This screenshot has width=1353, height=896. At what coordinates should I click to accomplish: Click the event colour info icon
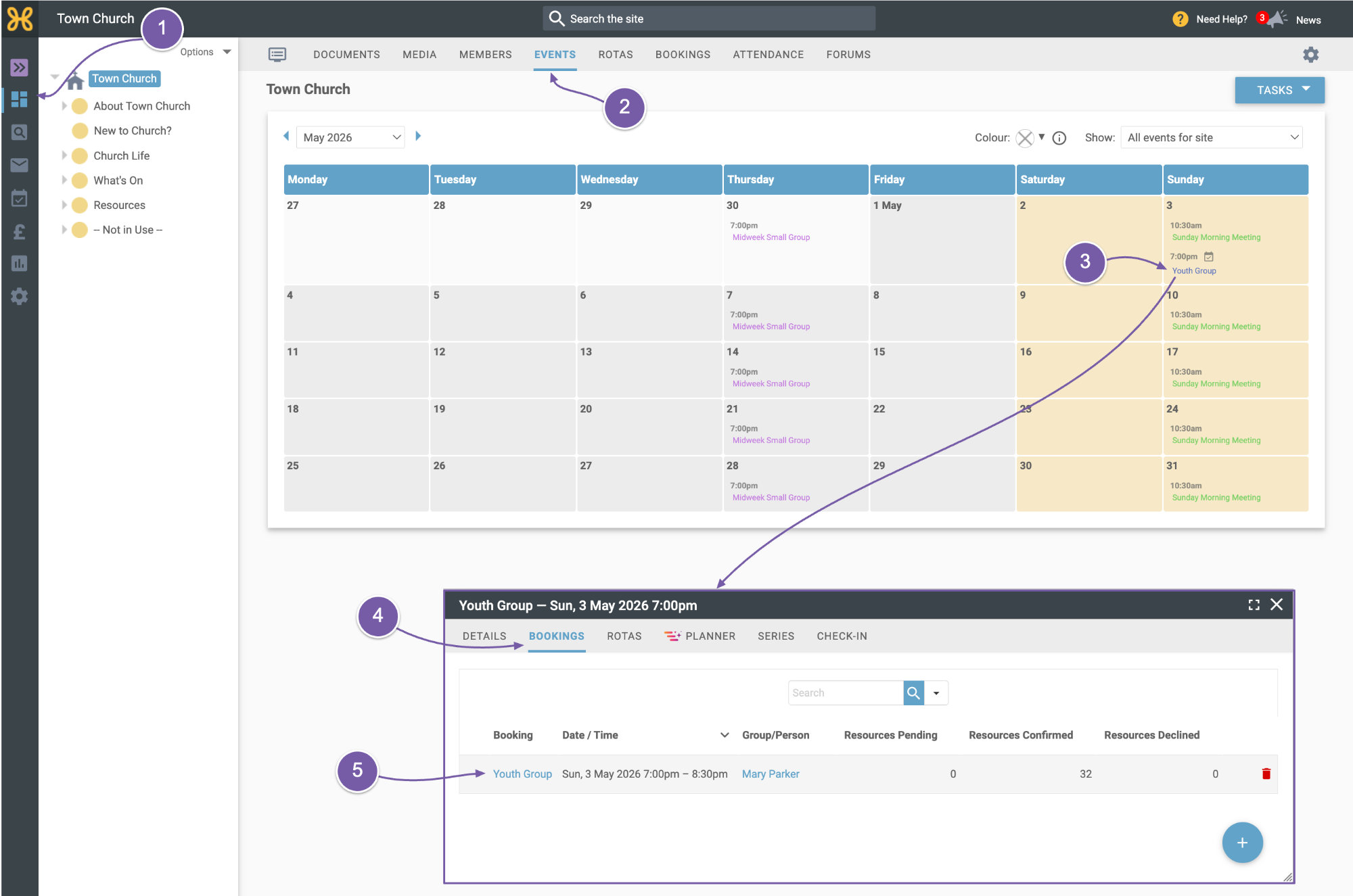pyautogui.click(x=1059, y=138)
